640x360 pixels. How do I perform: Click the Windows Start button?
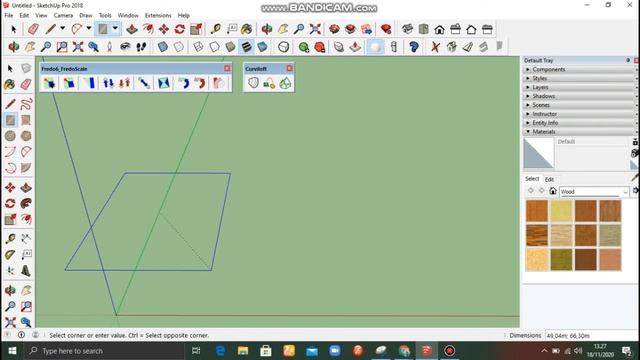pyautogui.click(x=12, y=351)
